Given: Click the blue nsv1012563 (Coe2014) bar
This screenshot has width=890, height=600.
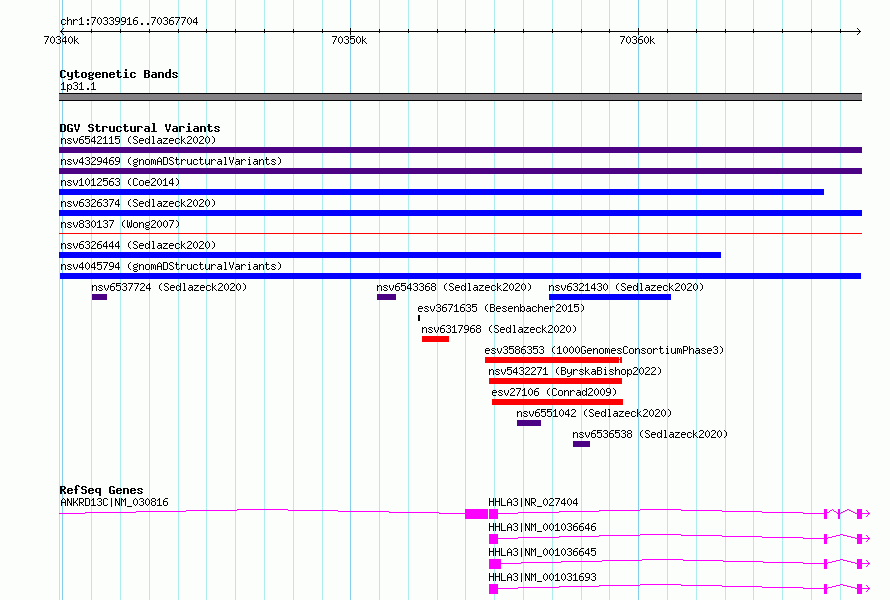Looking at the screenshot, I should 441,192.
